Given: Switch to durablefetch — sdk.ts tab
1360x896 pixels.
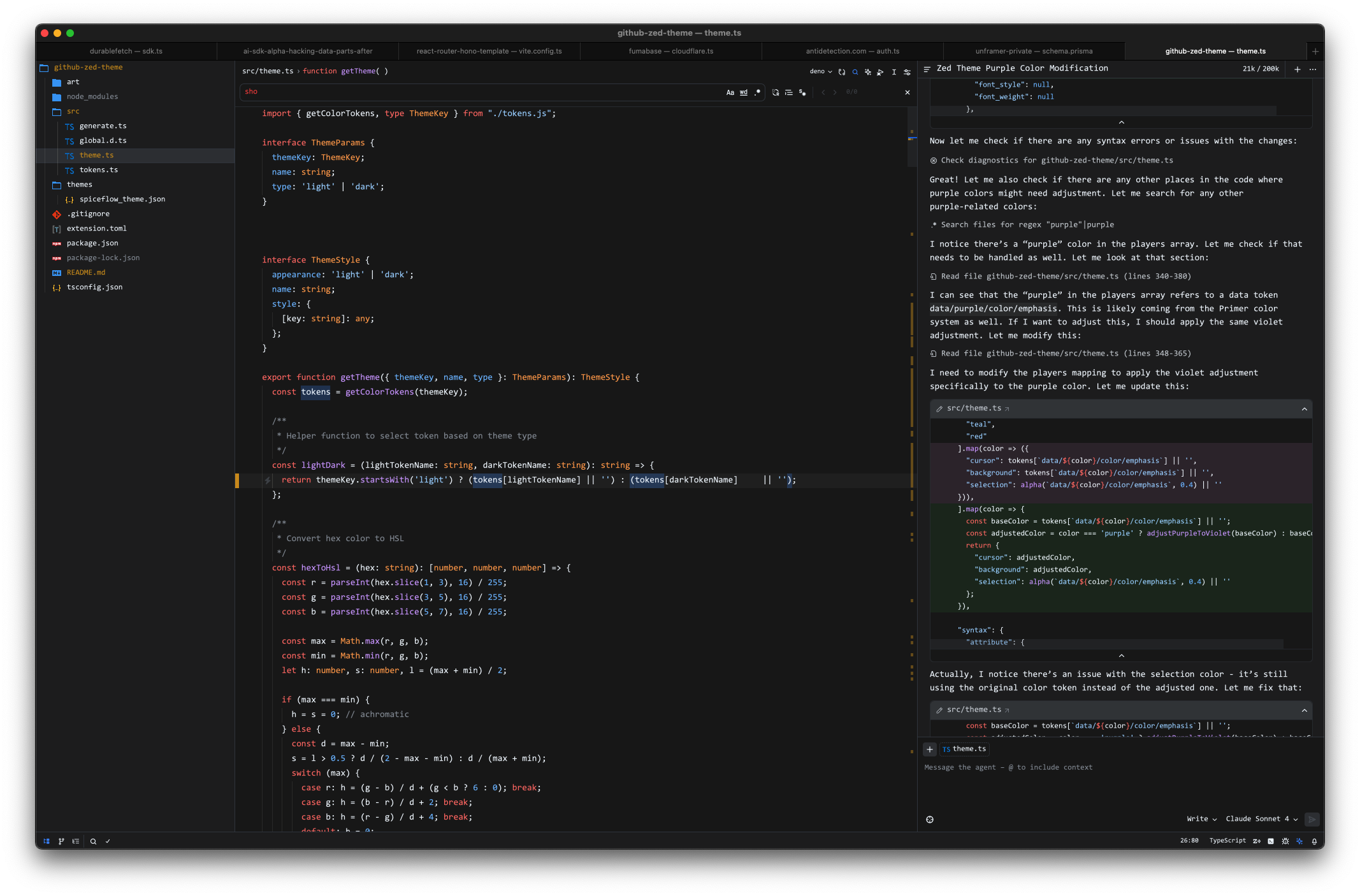Looking at the screenshot, I should [126, 51].
